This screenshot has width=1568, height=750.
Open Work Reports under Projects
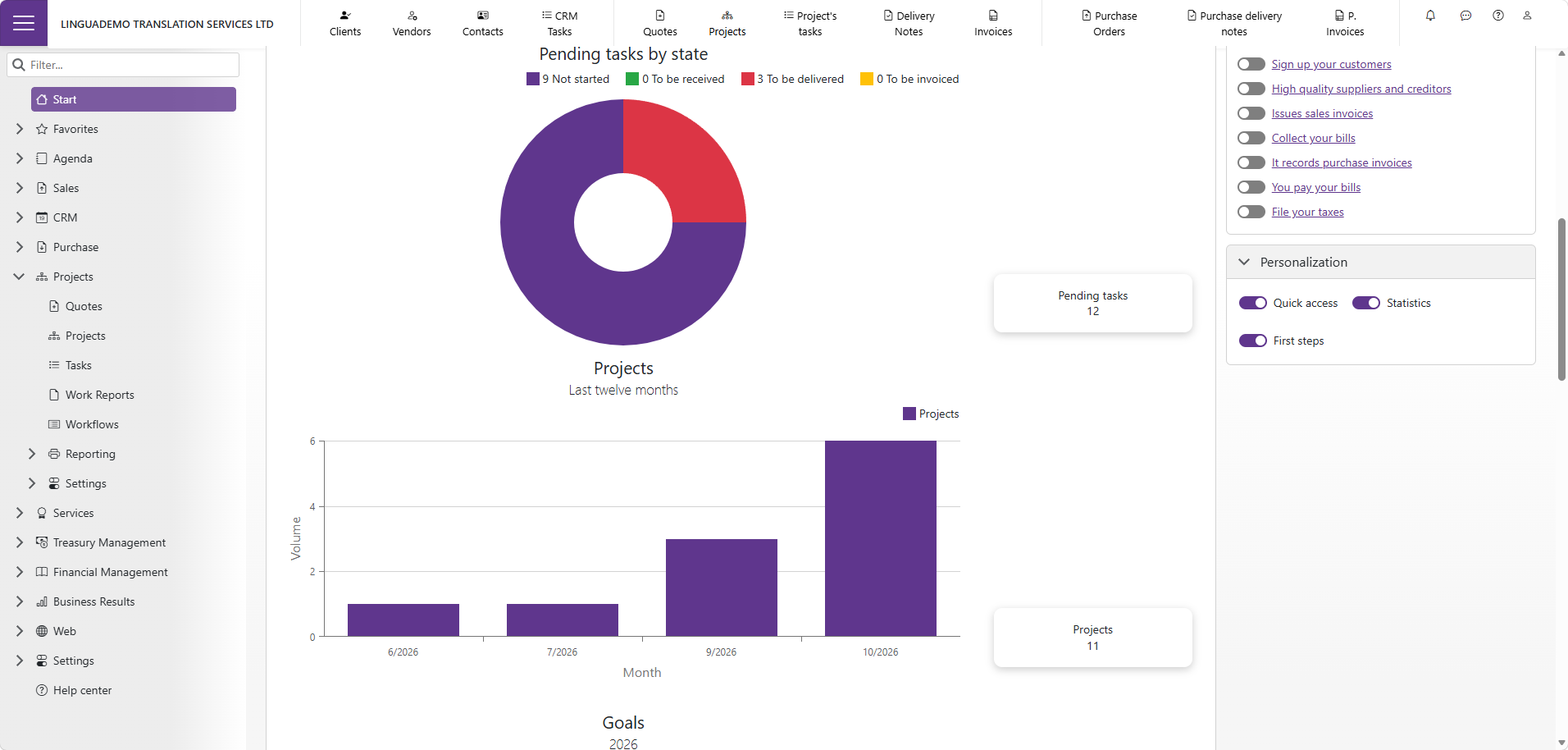[x=99, y=395]
